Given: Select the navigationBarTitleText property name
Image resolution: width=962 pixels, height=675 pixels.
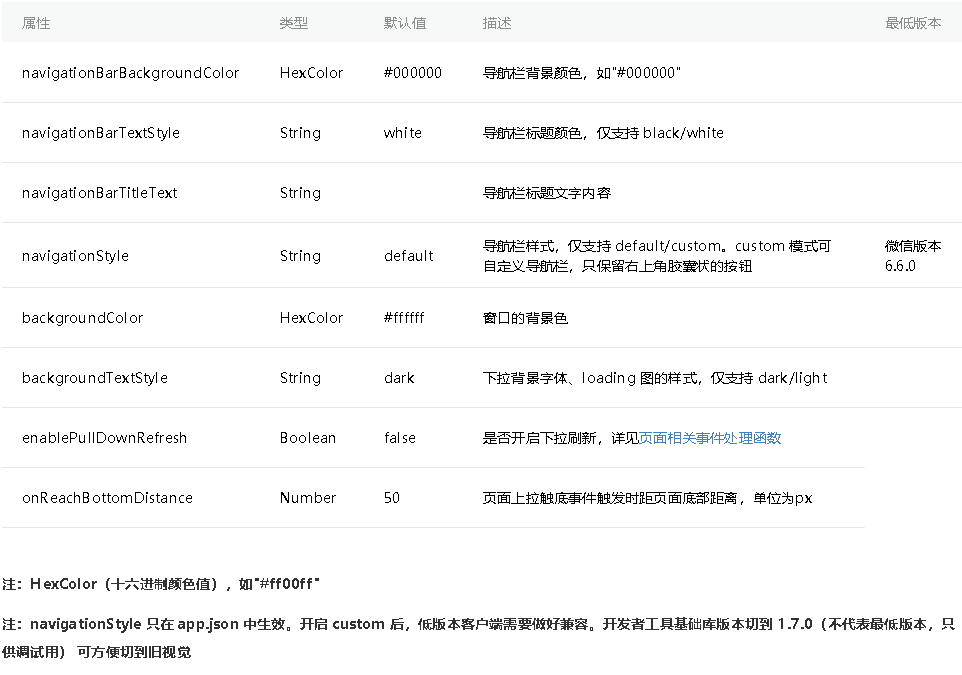Looking at the screenshot, I should pos(99,193).
